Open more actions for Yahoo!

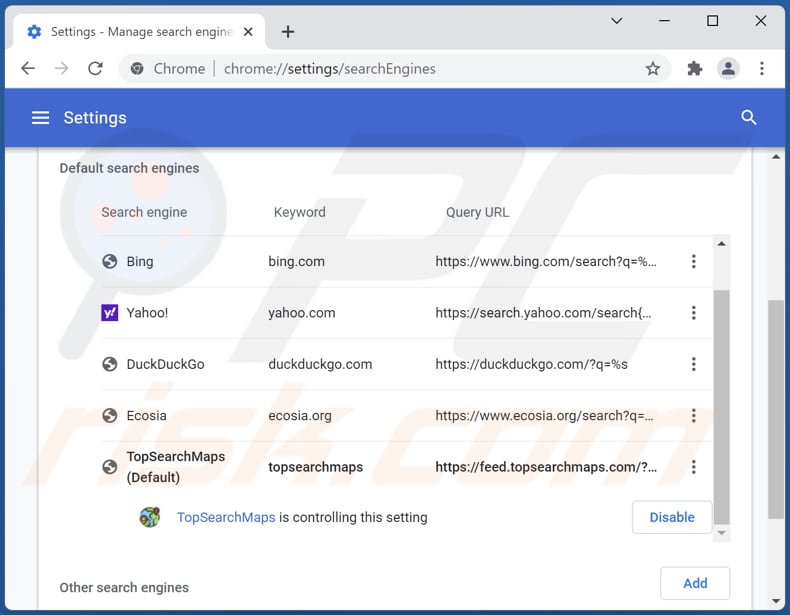click(693, 313)
